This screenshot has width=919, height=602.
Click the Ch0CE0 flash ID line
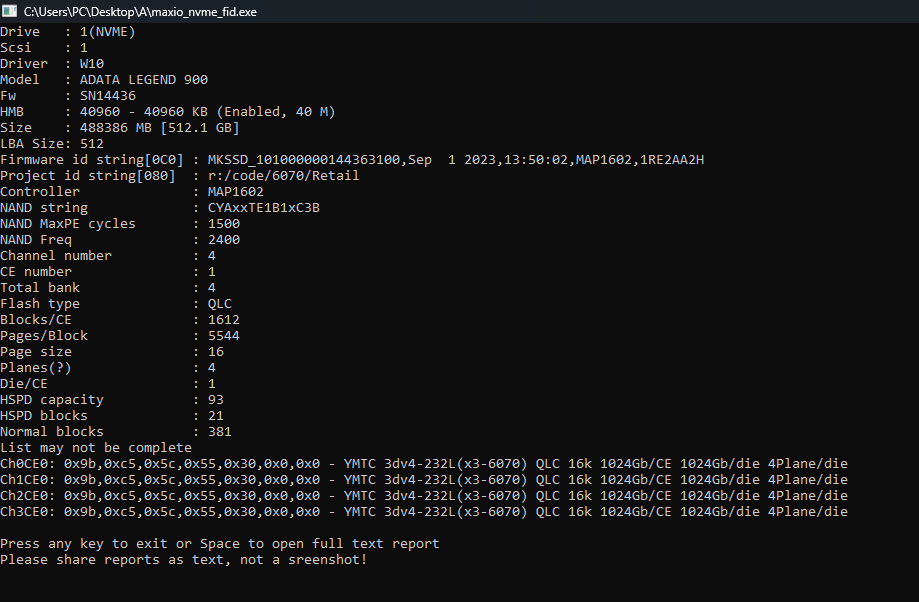point(424,464)
